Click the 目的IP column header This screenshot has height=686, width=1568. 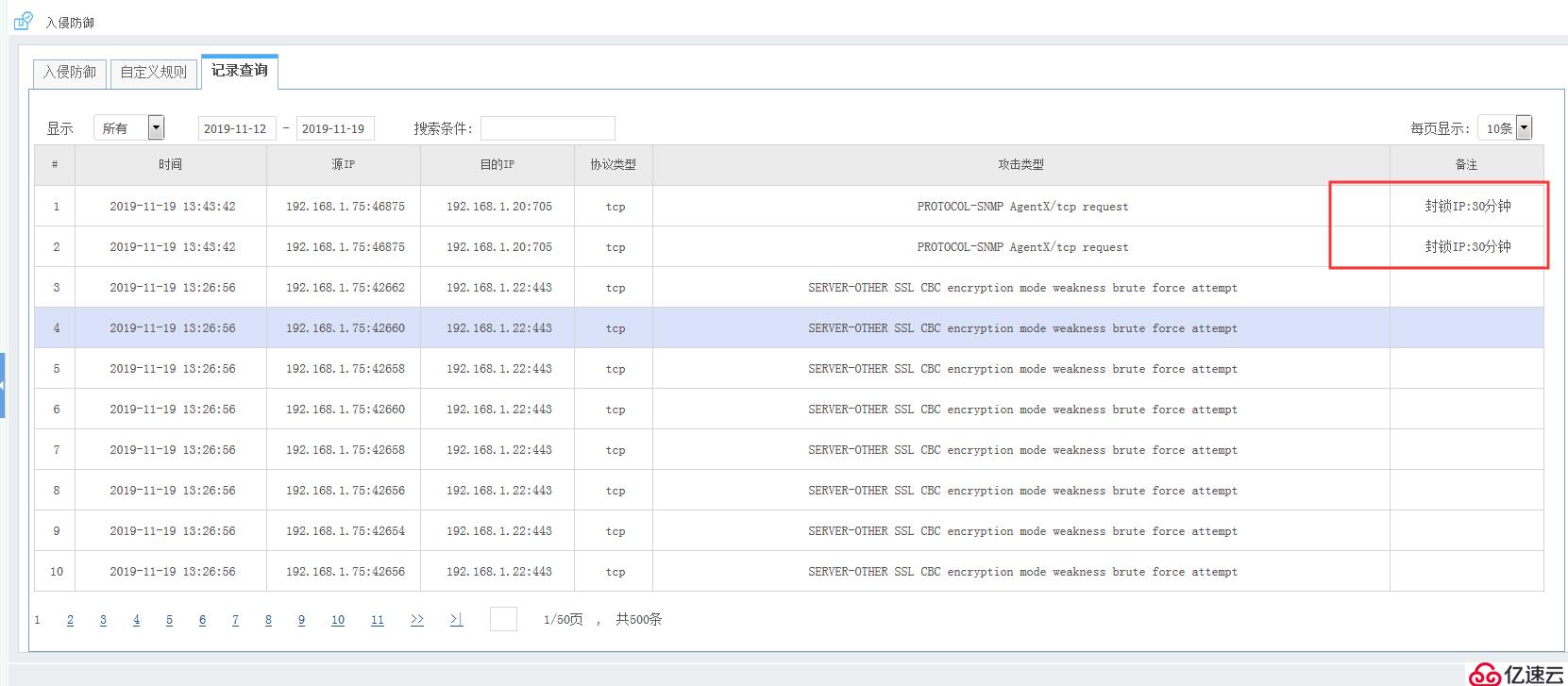(x=497, y=164)
